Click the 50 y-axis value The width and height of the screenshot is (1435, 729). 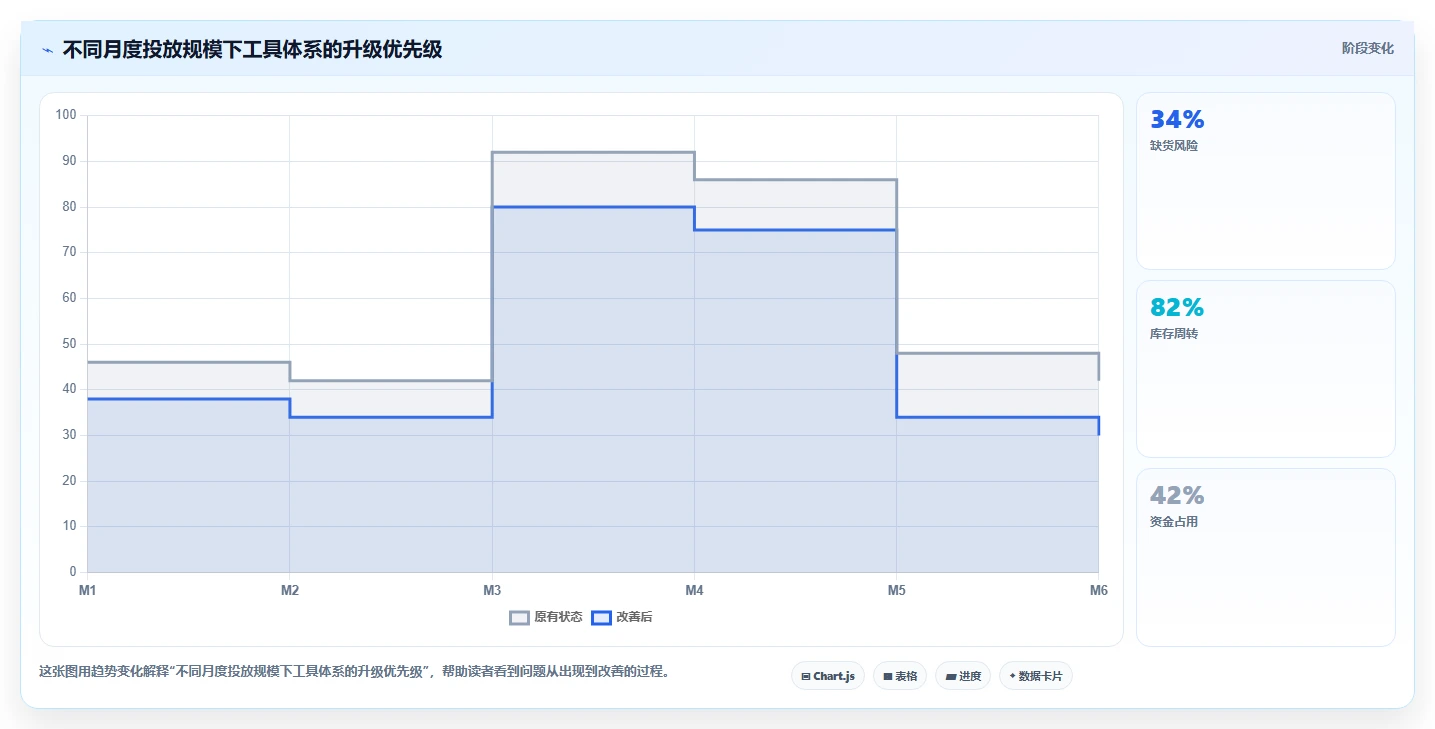click(70, 343)
